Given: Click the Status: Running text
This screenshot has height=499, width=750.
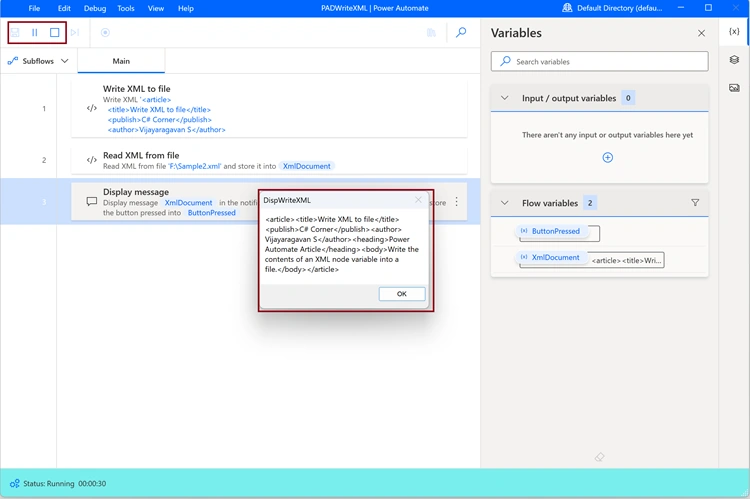Looking at the screenshot, I should click(x=48, y=484).
